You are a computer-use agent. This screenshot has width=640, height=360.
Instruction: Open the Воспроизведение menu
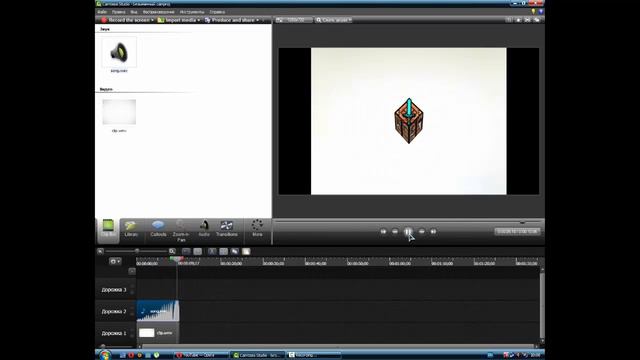click(158, 12)
